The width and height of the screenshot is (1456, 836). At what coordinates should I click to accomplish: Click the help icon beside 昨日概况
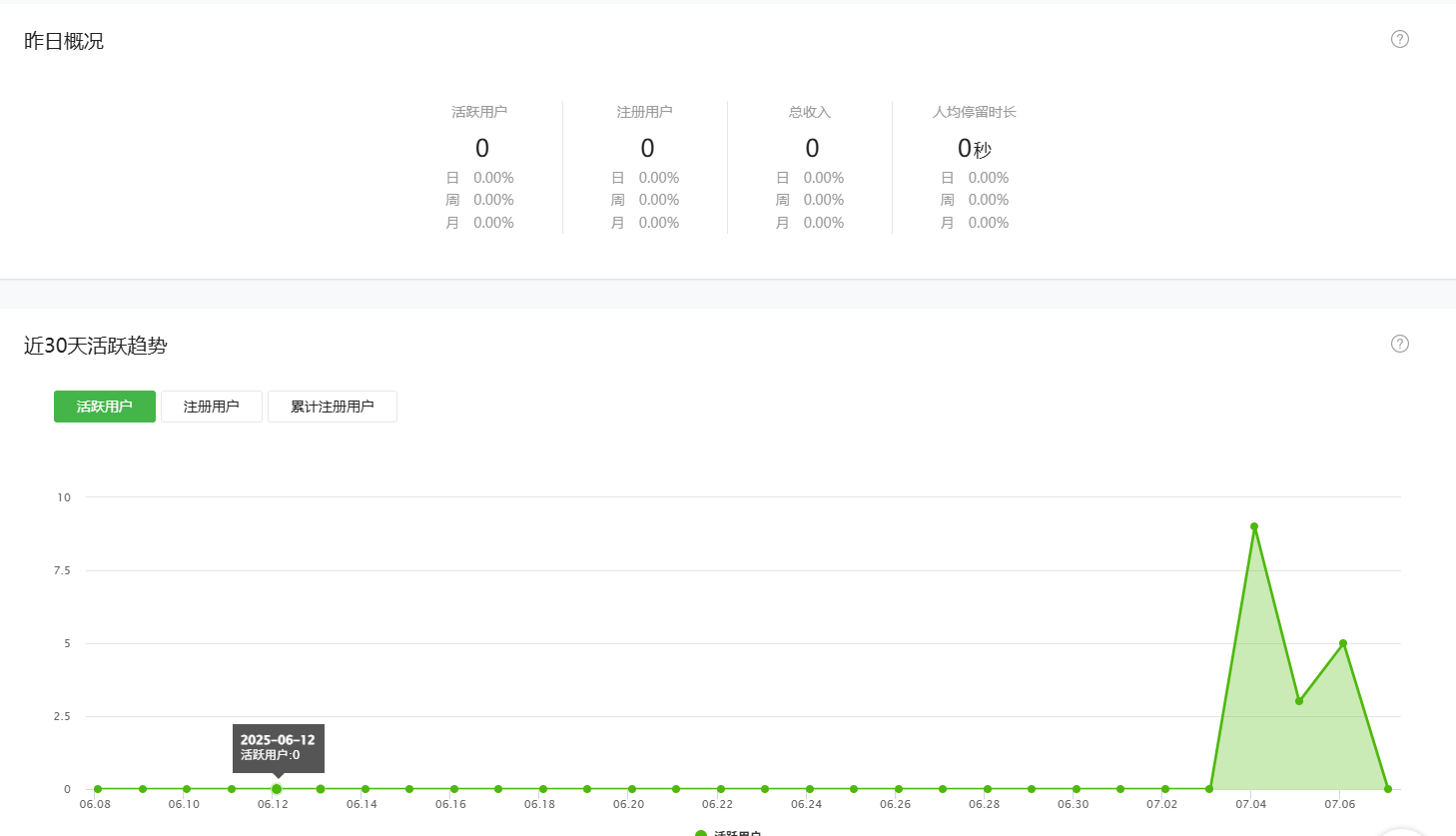[x=1400, y=39]
